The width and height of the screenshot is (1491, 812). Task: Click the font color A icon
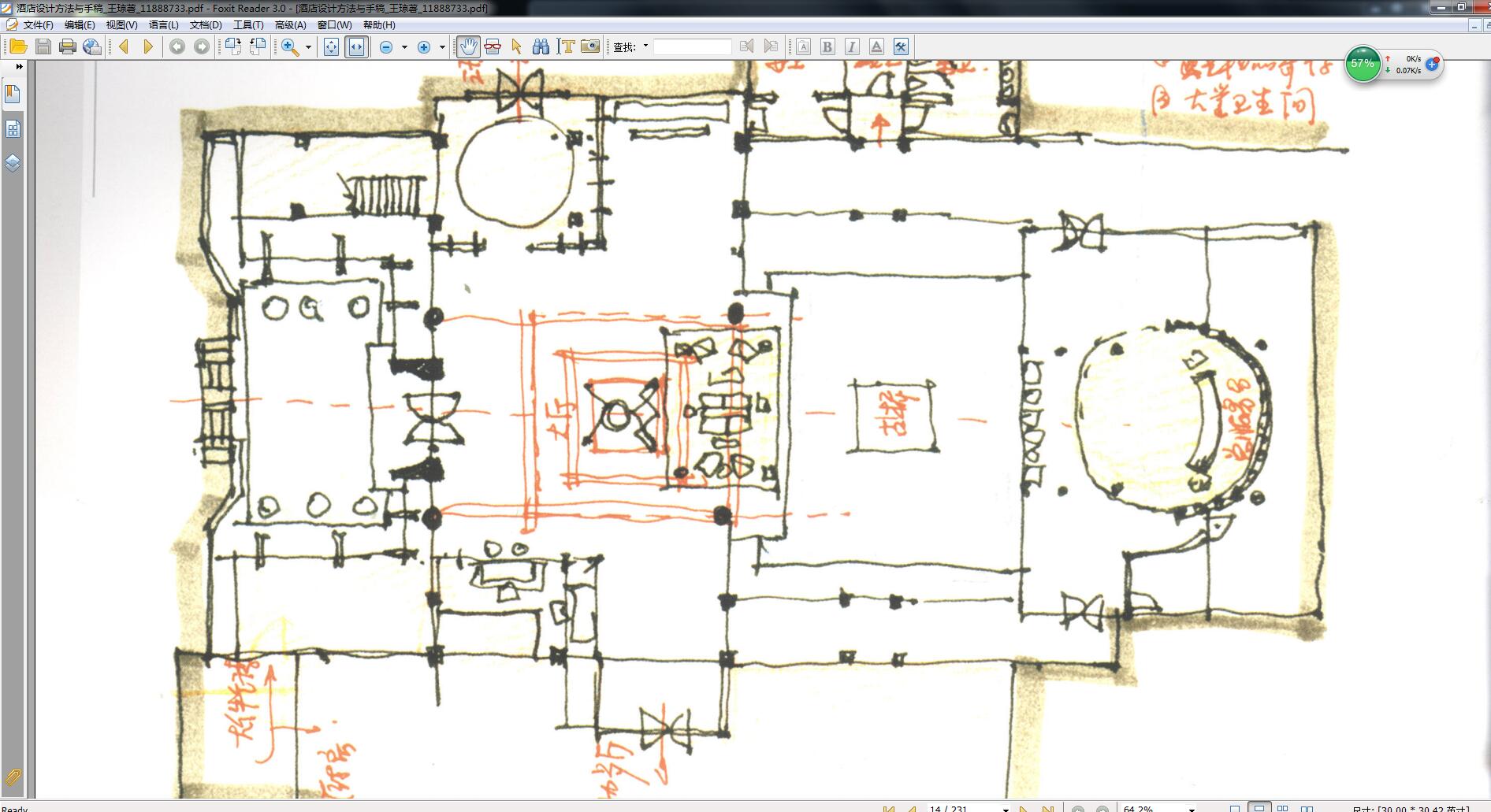876,47
